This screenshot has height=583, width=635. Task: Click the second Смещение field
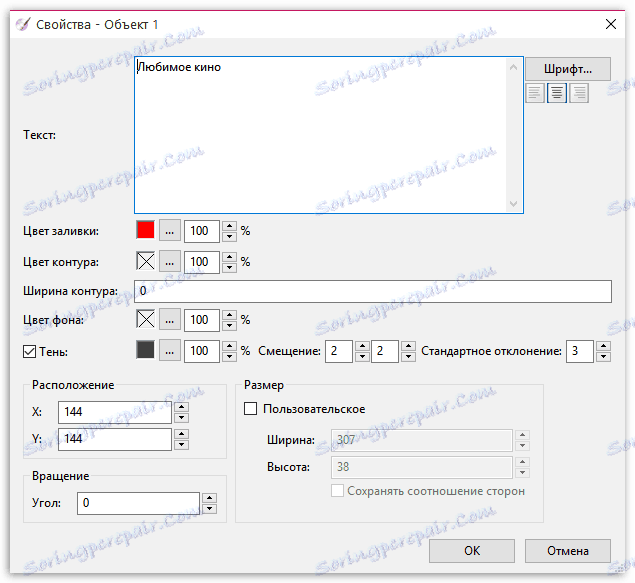point(385,351)
